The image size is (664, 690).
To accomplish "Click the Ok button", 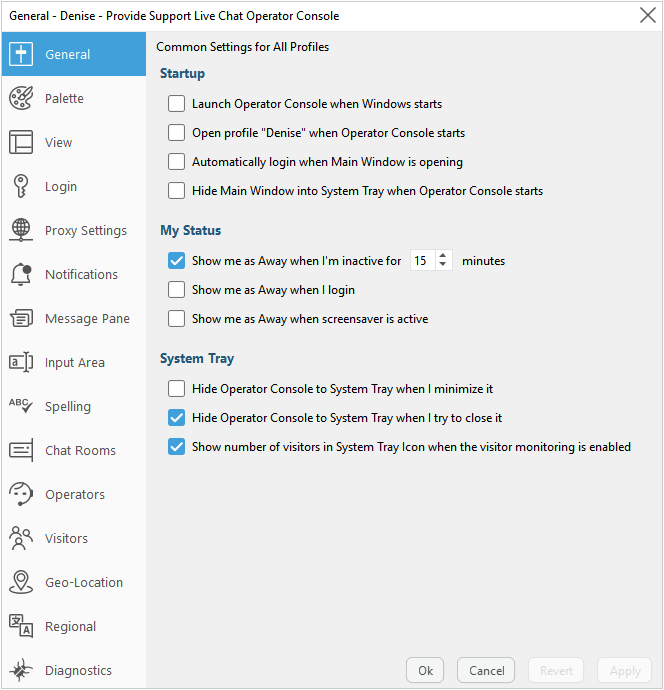I will (425, 670).
